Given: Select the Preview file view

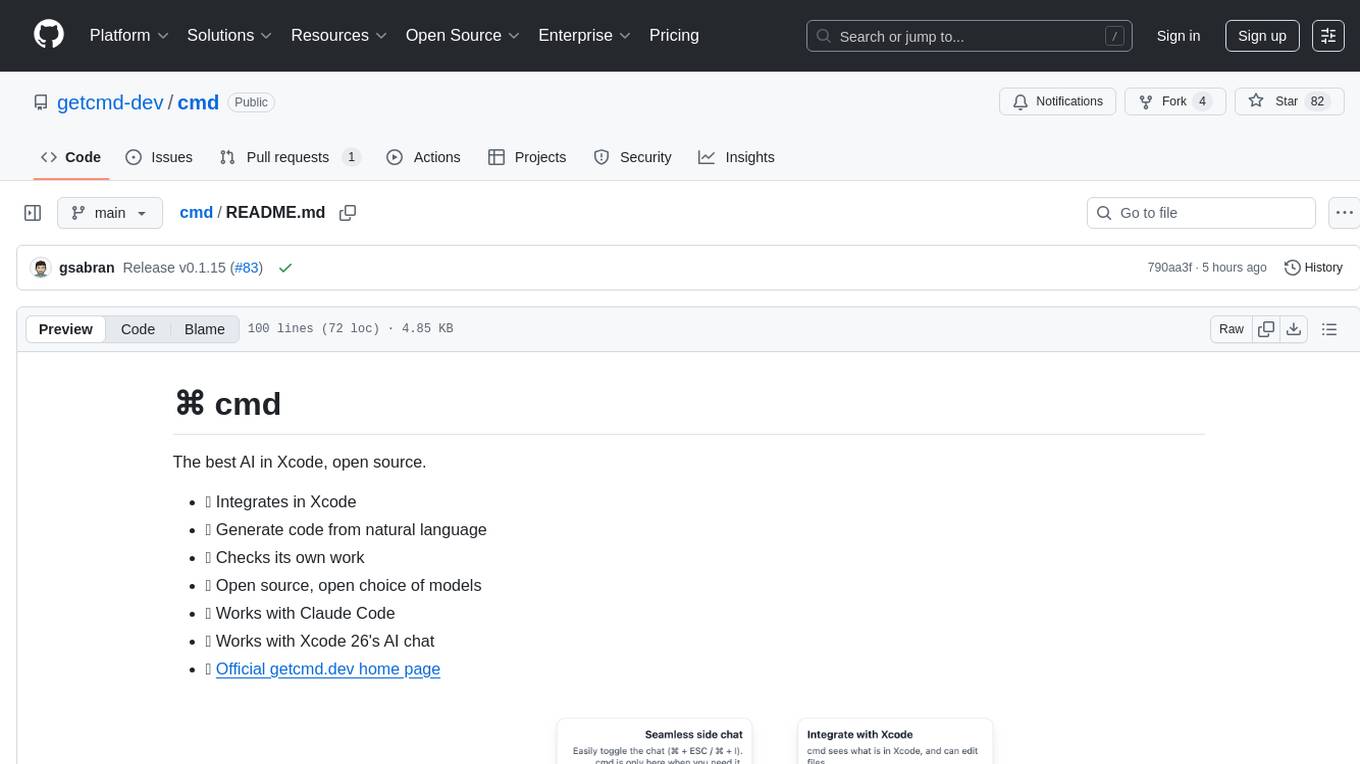Looking at the screenshot, I should 66,329.
